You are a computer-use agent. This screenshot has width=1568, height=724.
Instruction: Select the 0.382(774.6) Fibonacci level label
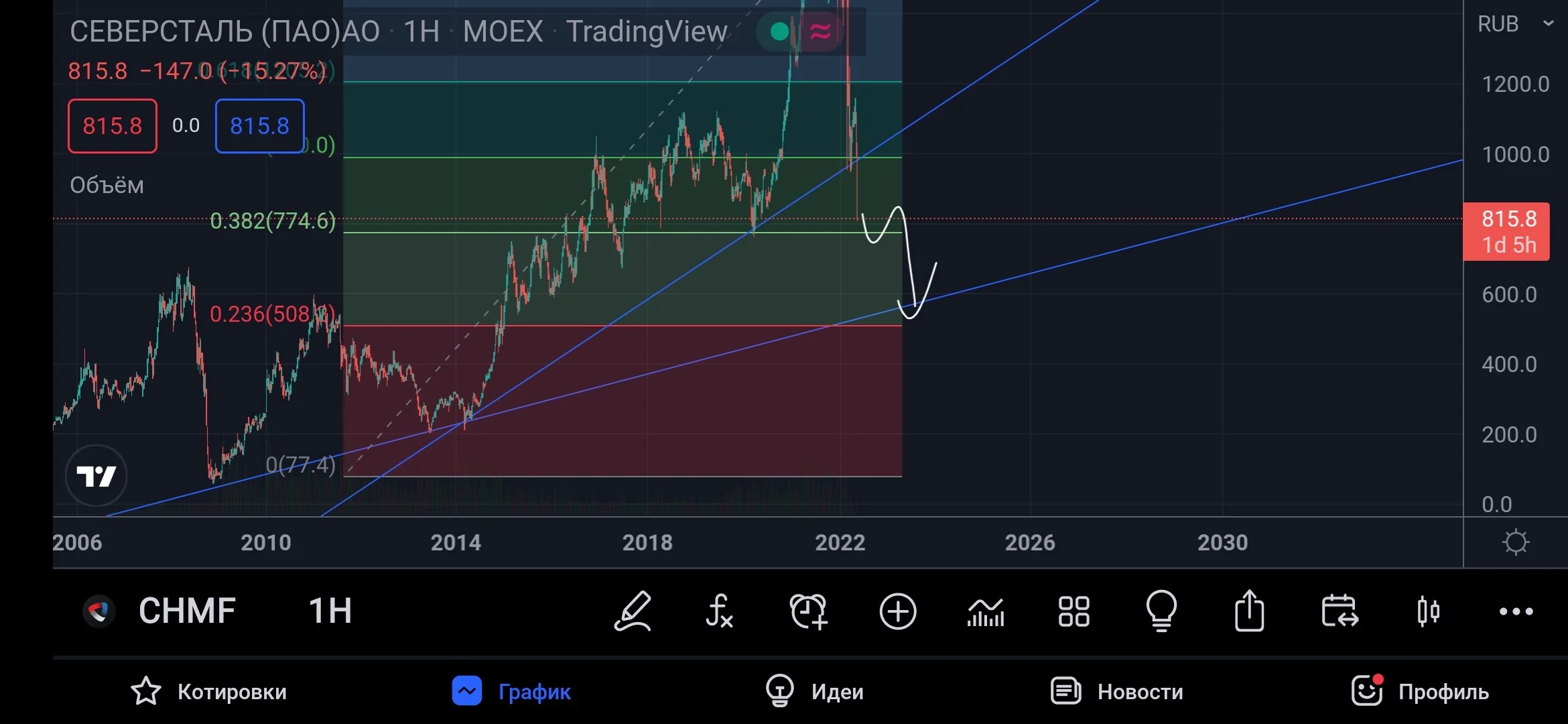click(273, 221)
